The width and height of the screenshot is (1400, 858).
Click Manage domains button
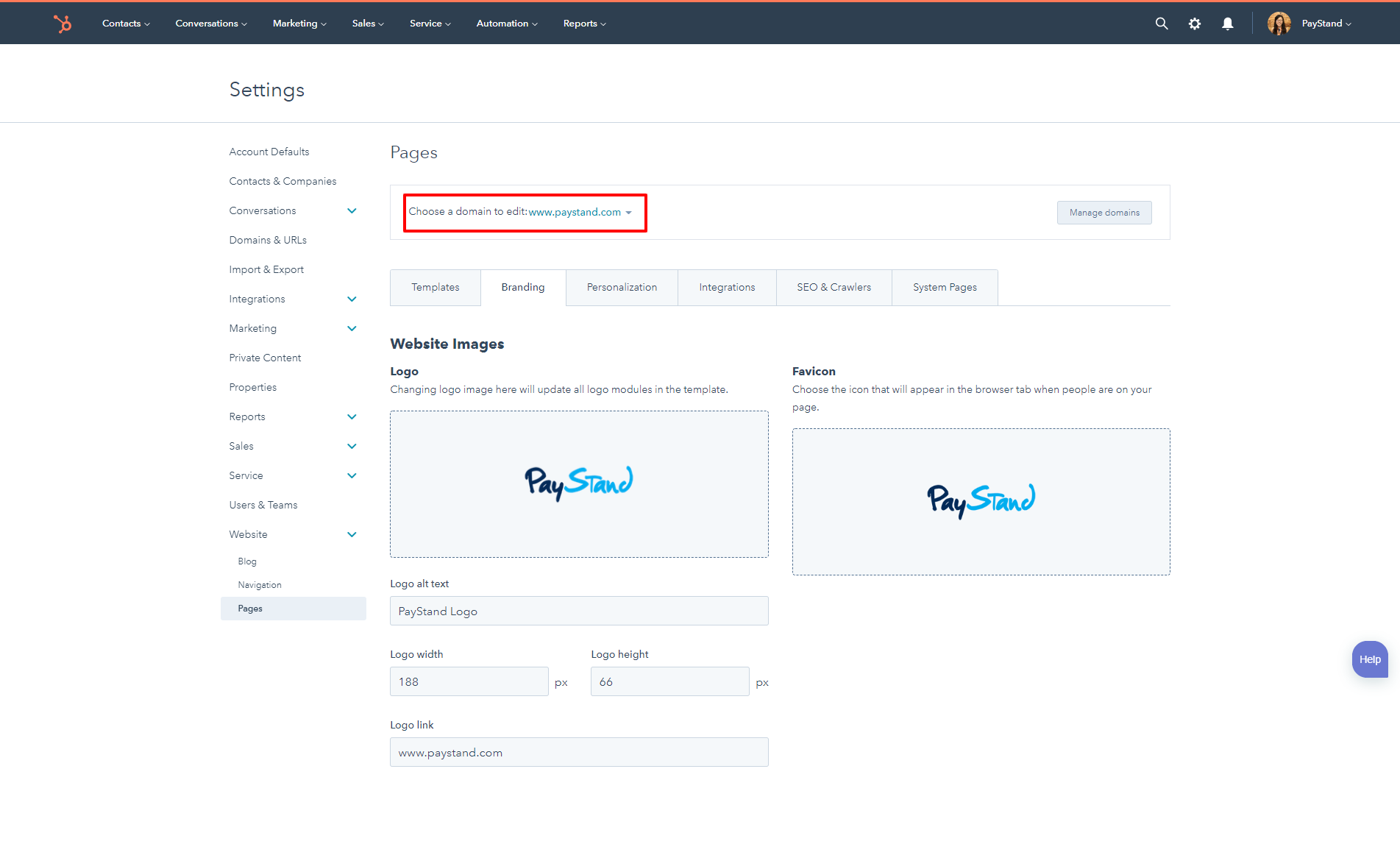click(1104, 213)
